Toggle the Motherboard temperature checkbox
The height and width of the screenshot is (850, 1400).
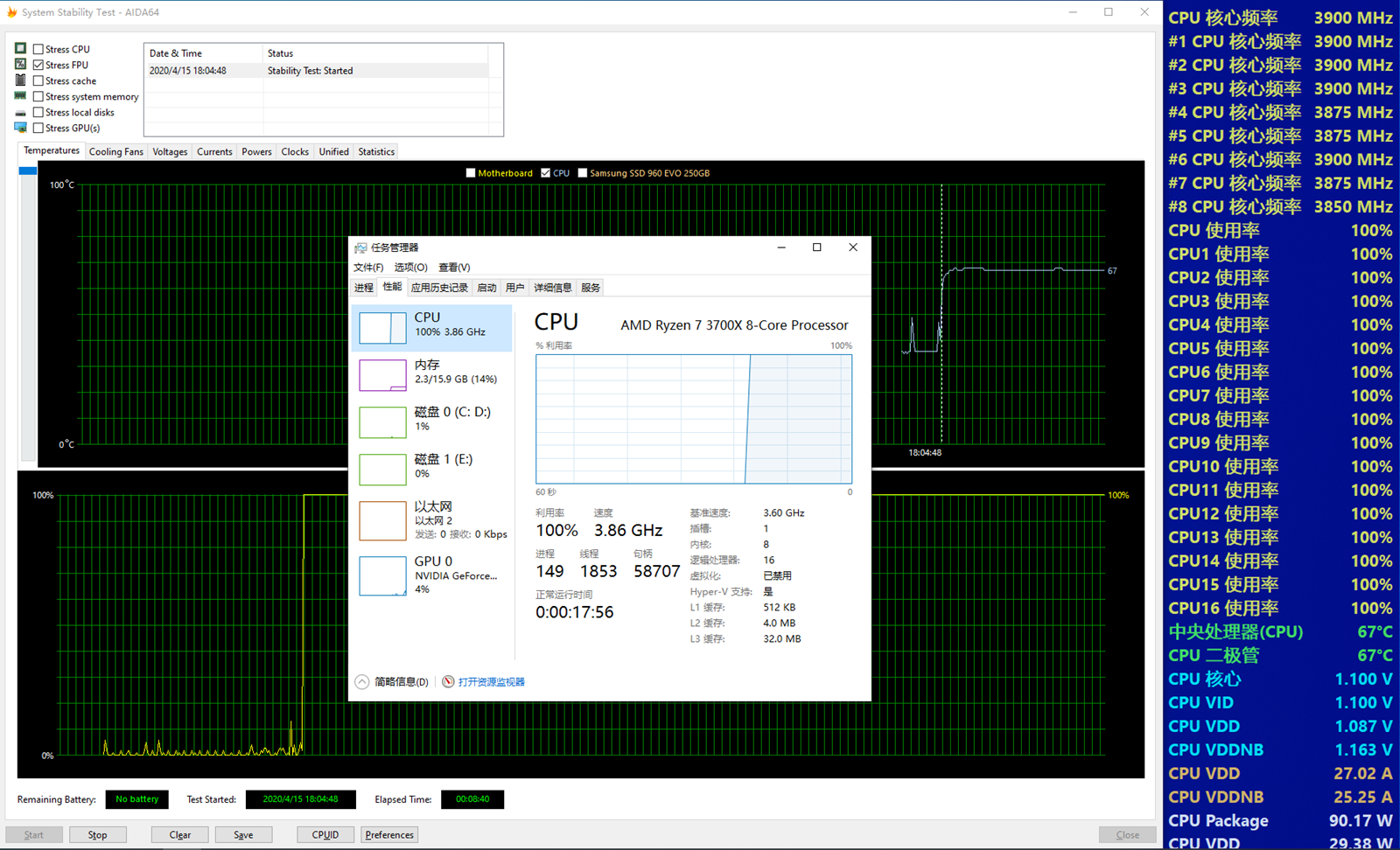coord(471,173)
